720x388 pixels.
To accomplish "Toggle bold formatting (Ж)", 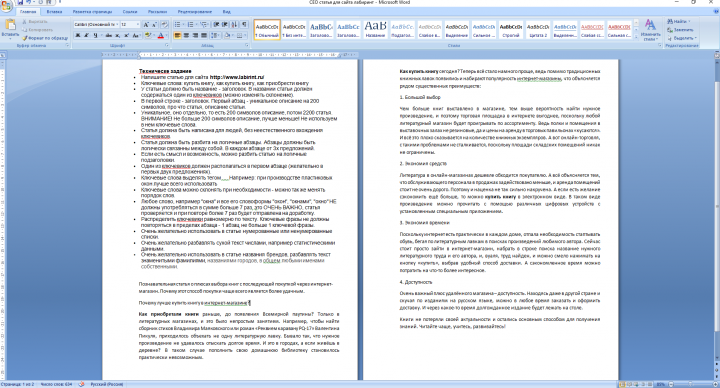I will [x=78, y=35].
